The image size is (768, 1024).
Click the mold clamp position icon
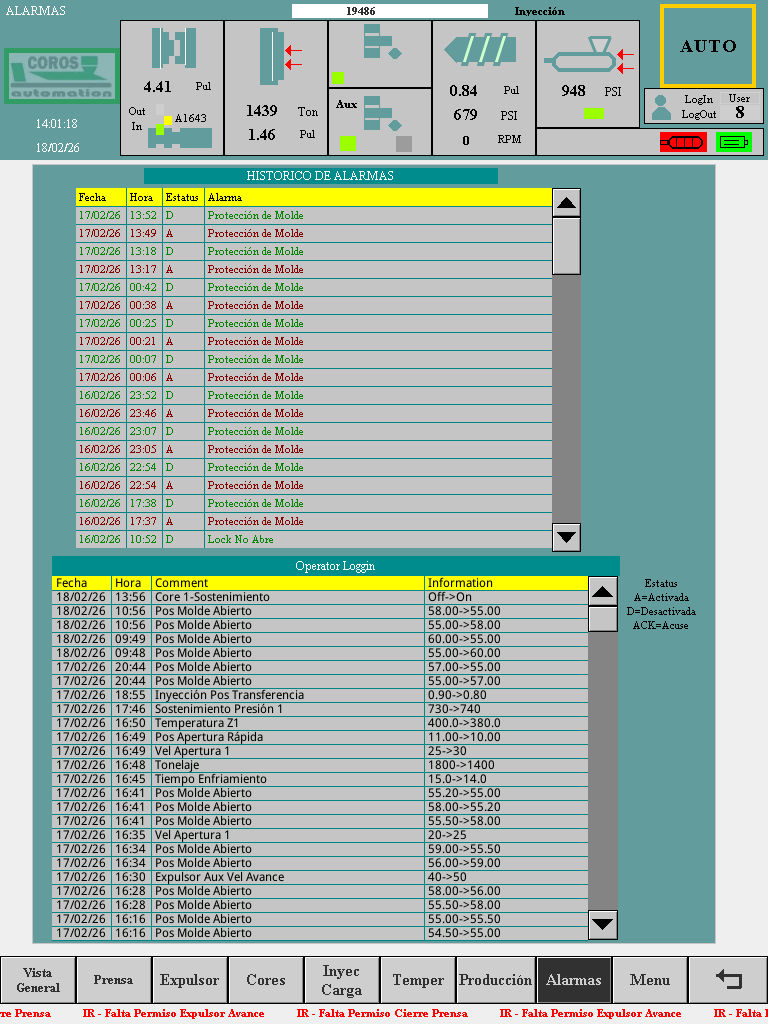coord(171,49)
